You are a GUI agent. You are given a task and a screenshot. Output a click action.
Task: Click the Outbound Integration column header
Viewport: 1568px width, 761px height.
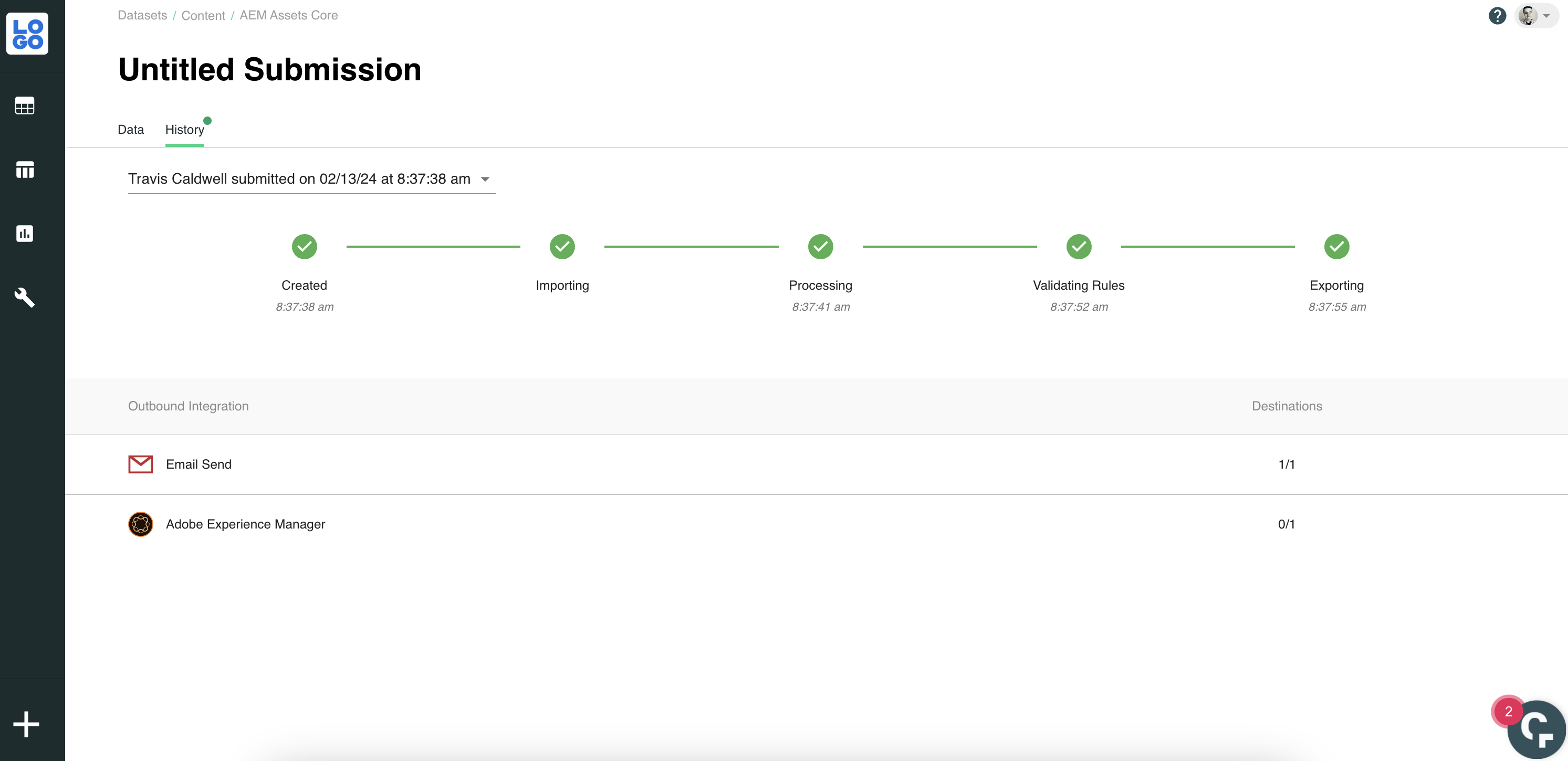pos(188,406)
